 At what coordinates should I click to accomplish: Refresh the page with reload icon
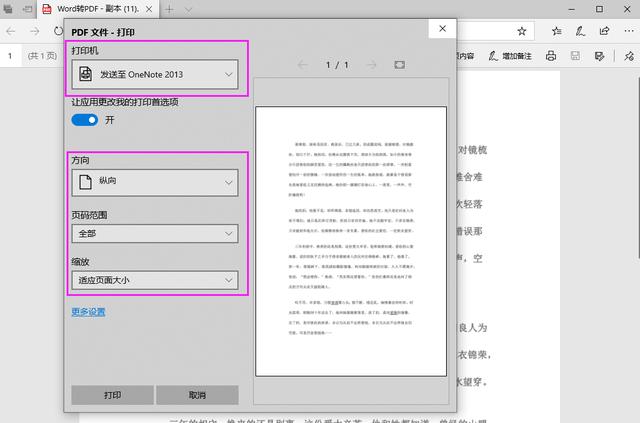pyautogui.click(x=58, y=31)
